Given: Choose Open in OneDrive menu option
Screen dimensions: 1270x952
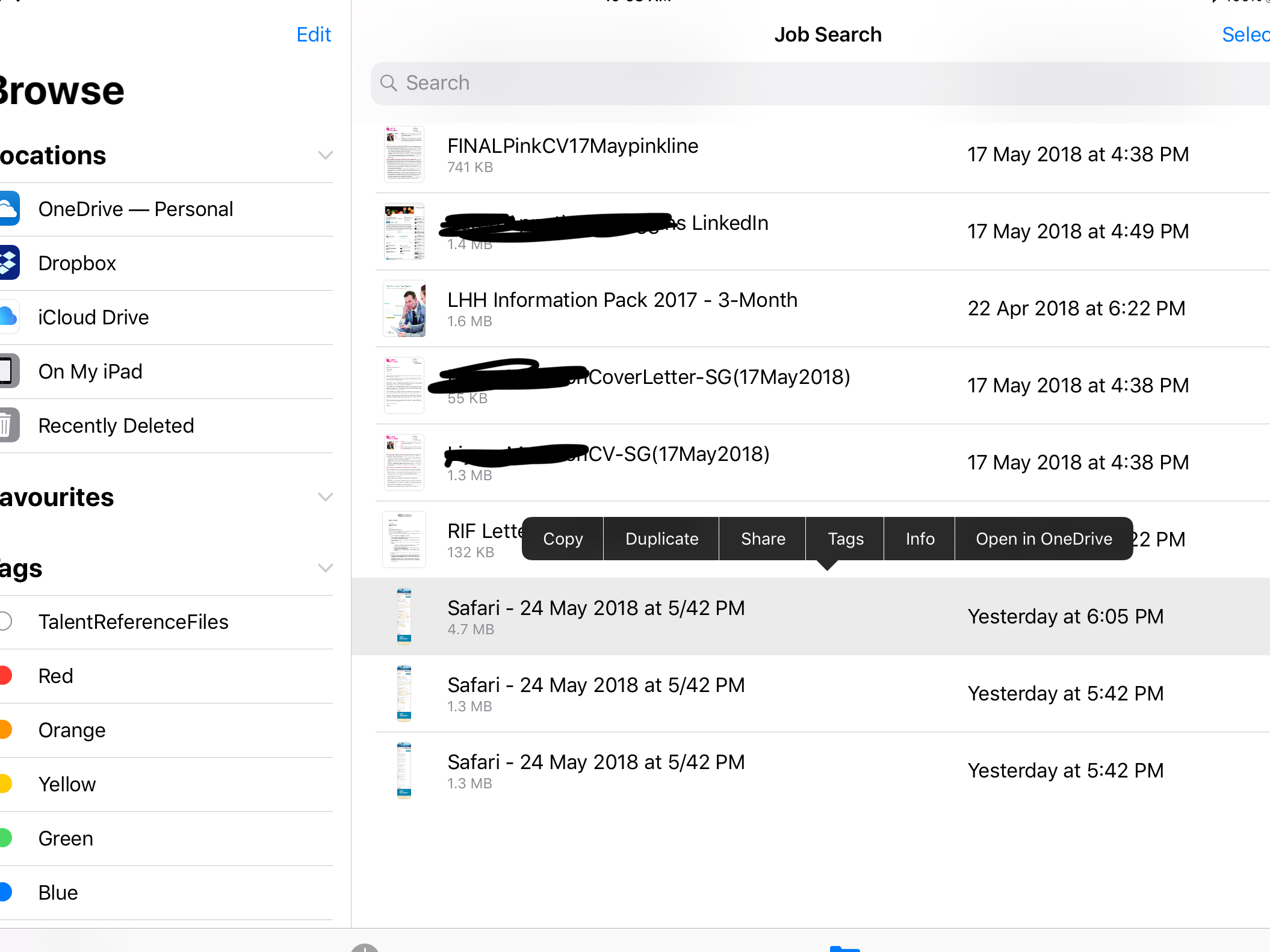Looking at the screenshot, I should coord(1044,539).
